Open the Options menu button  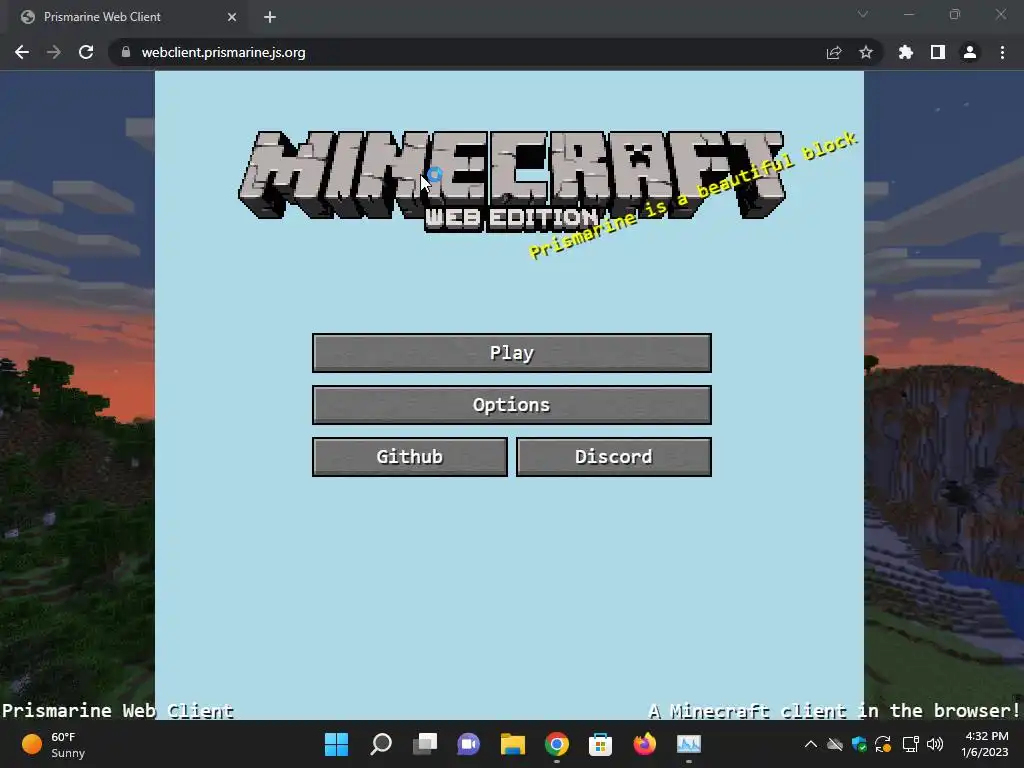[511, 405]
